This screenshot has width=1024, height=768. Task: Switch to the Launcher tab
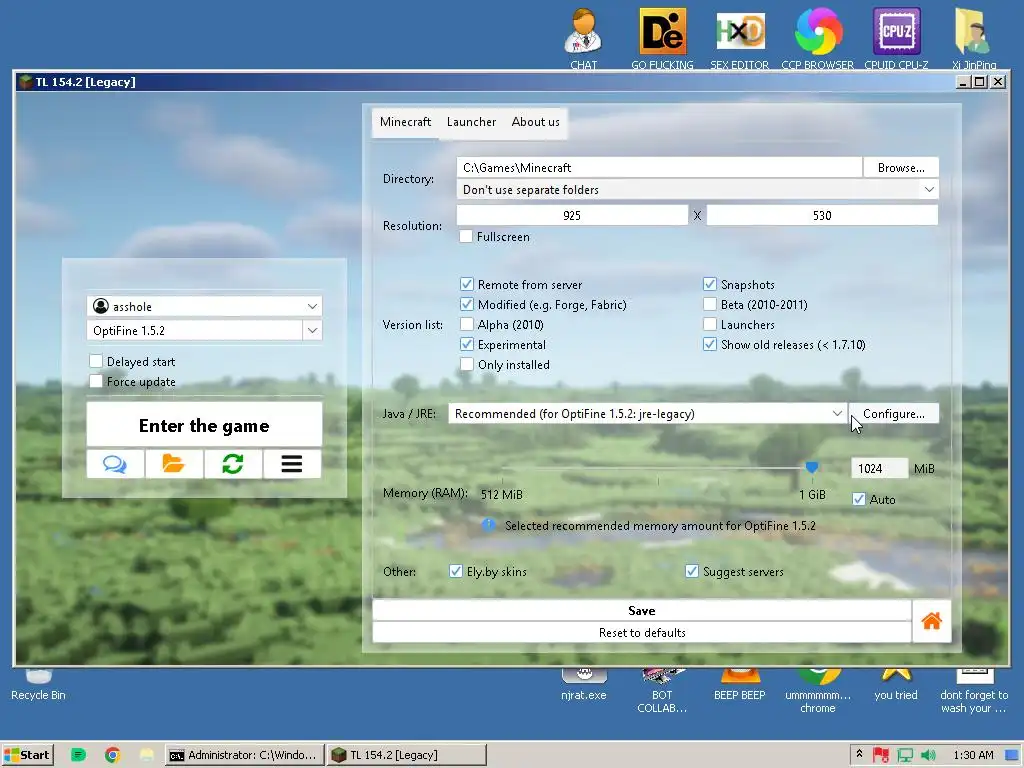[472, 122]
